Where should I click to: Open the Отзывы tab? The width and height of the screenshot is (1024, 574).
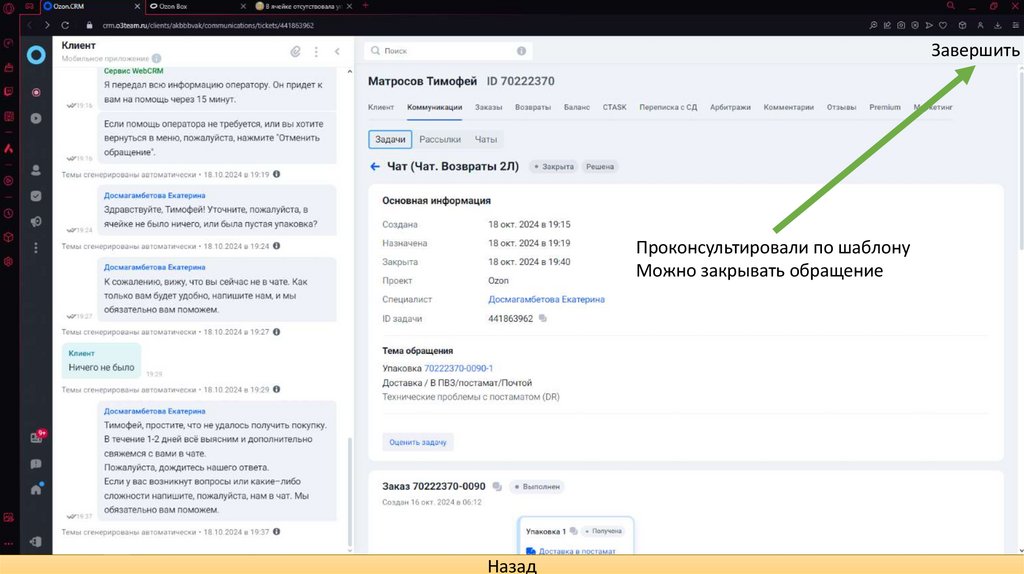(841, 107)
